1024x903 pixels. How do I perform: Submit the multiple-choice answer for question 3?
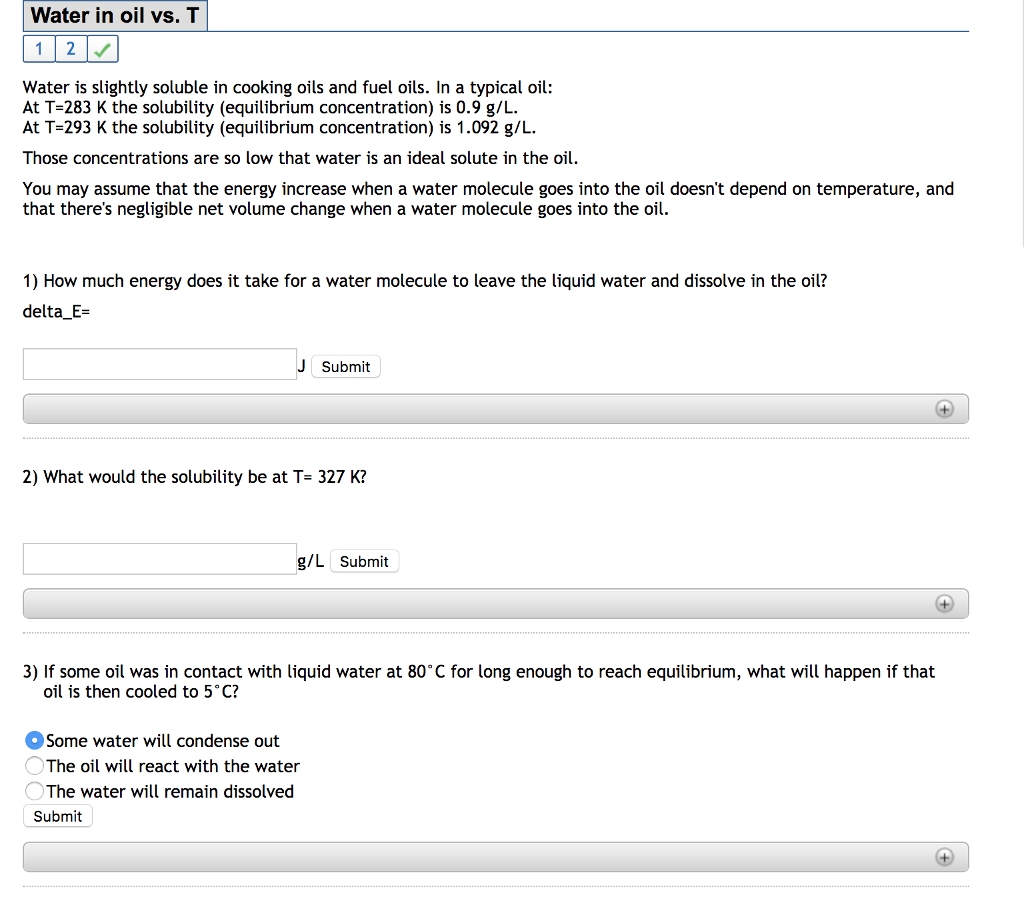tap(58, 816)
